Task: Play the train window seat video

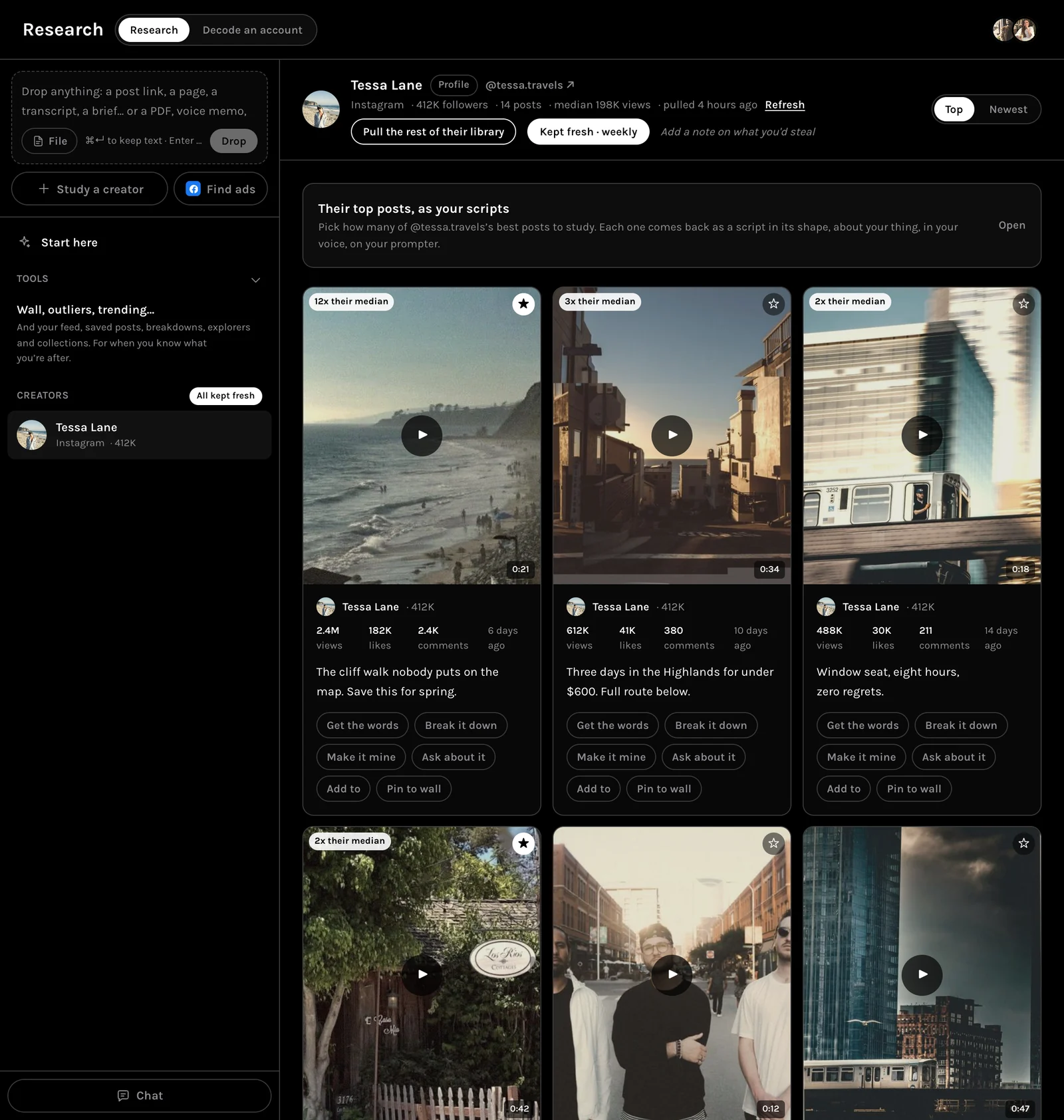Action: point(922,435)
